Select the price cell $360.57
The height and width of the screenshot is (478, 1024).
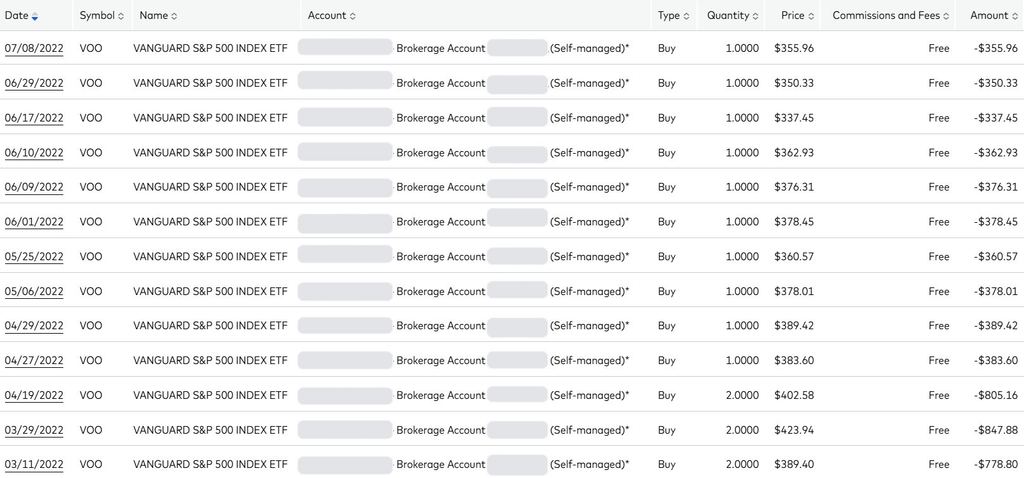click(x=794, y=257)
